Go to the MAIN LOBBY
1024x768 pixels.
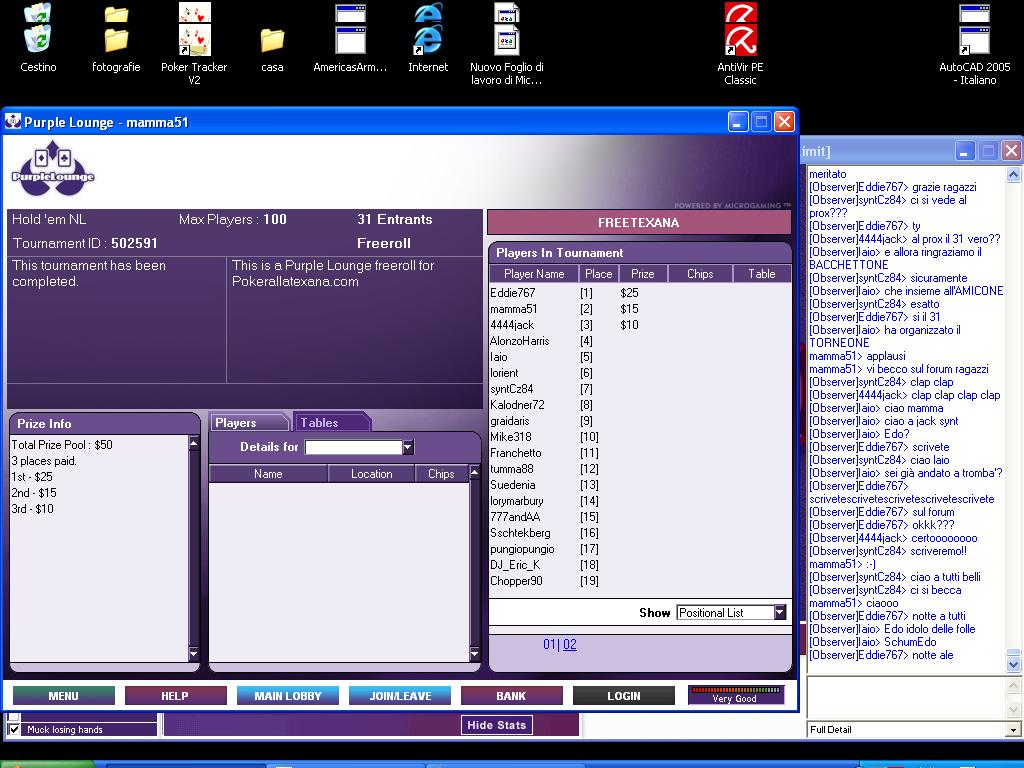point(288,696)
